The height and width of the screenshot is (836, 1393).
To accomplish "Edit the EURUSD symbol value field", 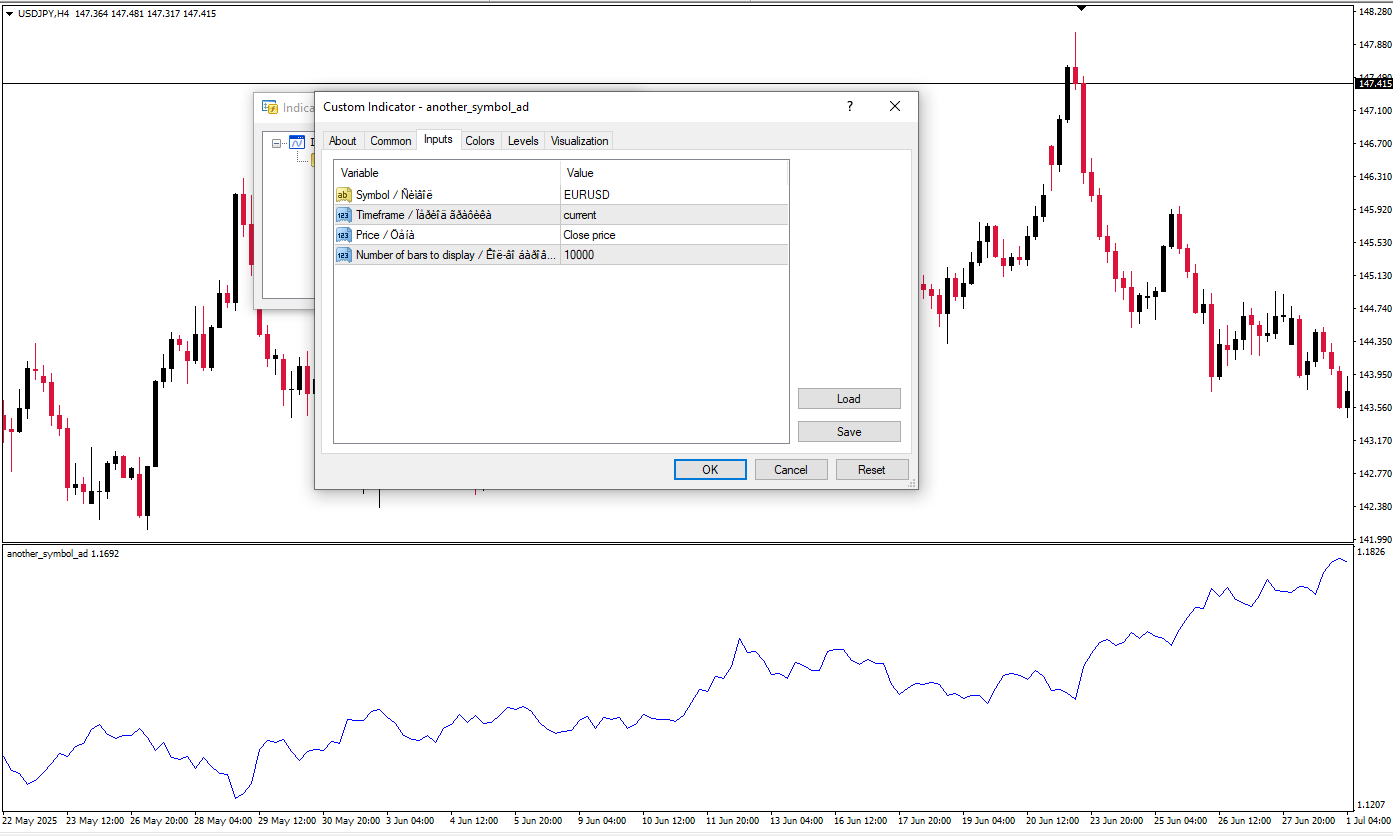I will click(674, 195).
